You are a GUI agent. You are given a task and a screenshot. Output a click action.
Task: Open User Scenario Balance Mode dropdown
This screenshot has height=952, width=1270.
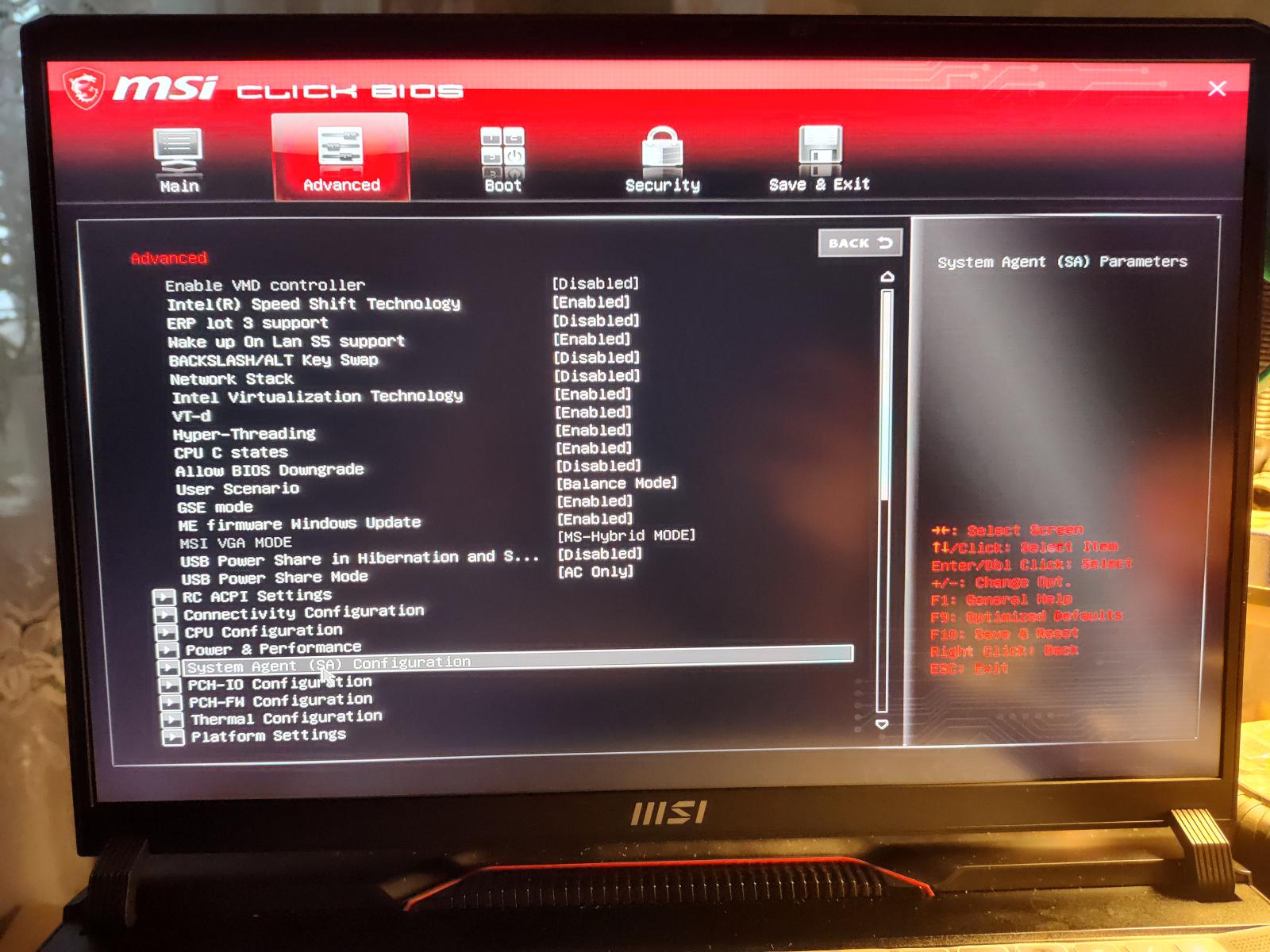coord(617,483)
